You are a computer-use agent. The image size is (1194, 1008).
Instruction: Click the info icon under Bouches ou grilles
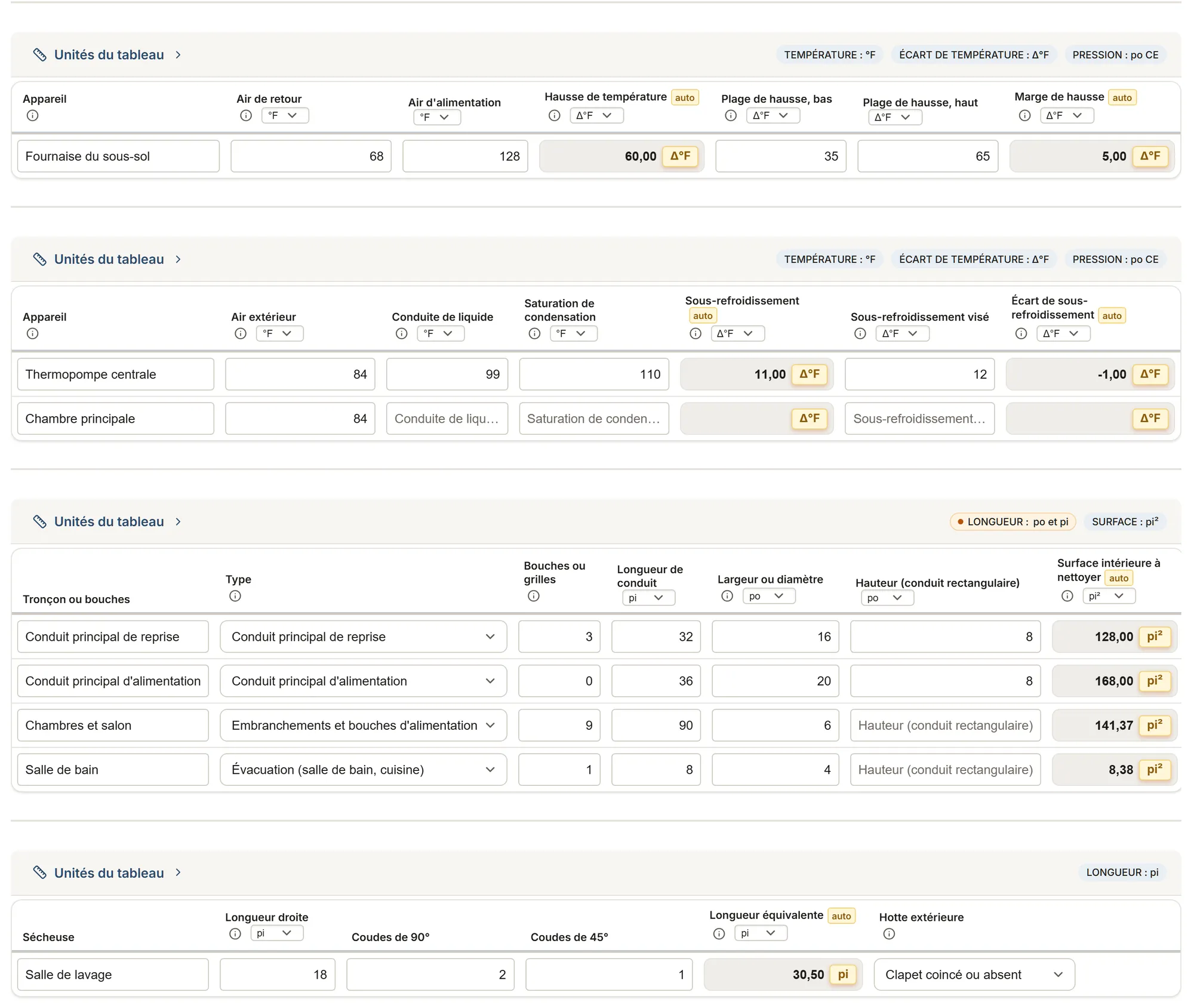click(534, 596)
